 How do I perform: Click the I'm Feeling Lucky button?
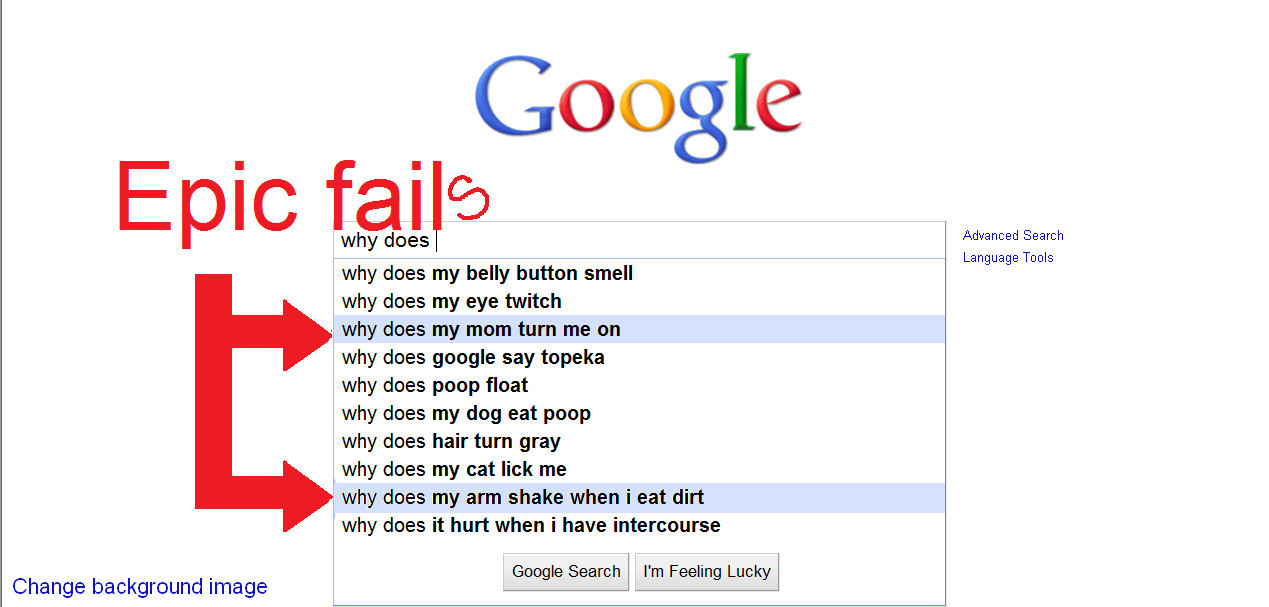point(707,572)
